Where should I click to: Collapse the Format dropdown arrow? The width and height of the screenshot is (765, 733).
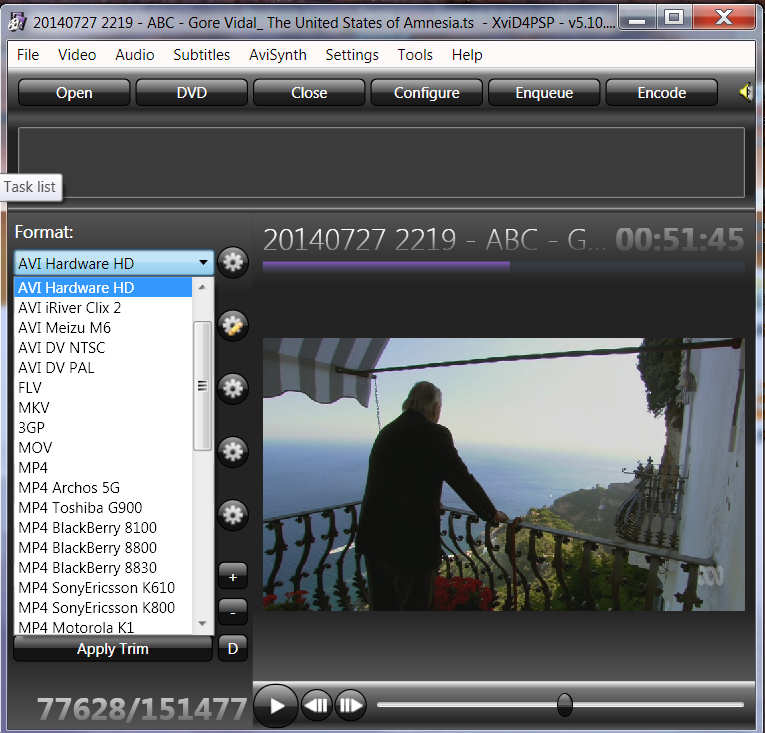(x=203, y=263)
